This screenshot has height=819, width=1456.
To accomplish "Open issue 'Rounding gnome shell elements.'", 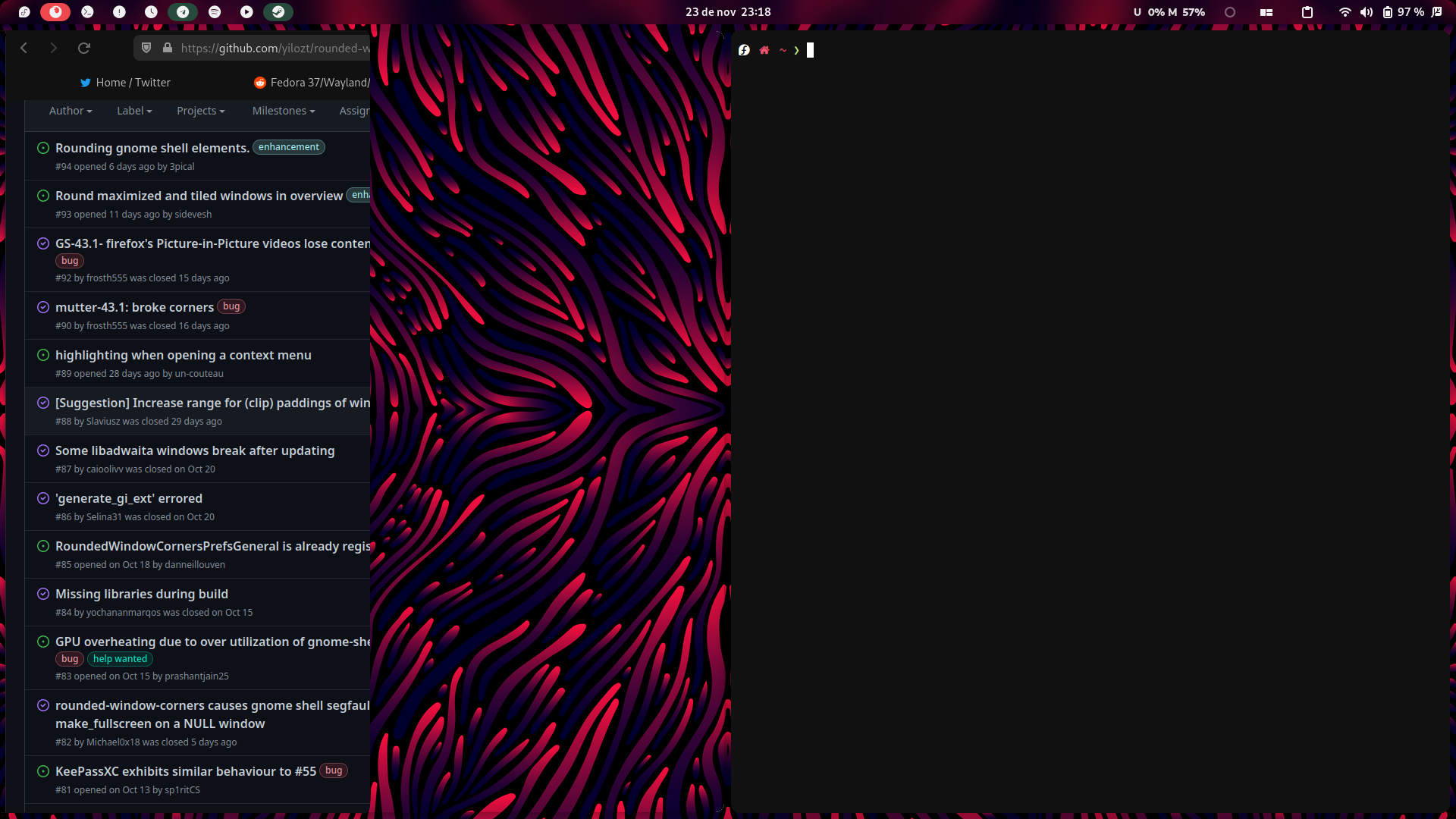I will [152, 148].
